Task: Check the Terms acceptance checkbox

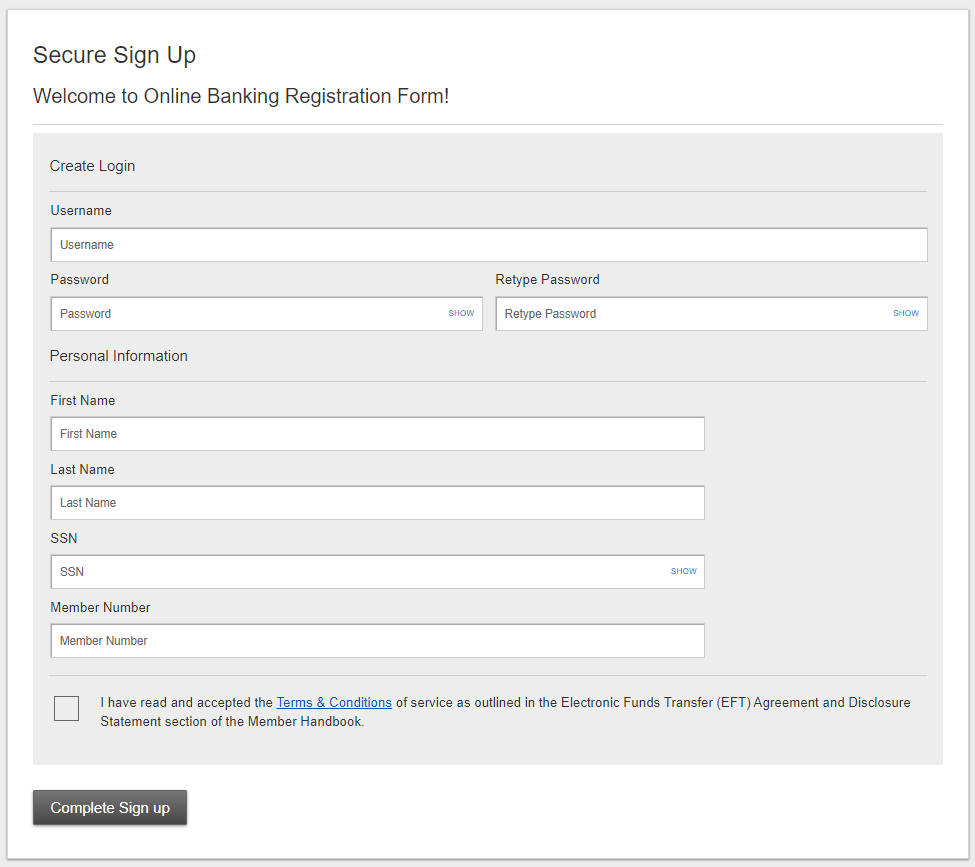Action: pos(67,708)
